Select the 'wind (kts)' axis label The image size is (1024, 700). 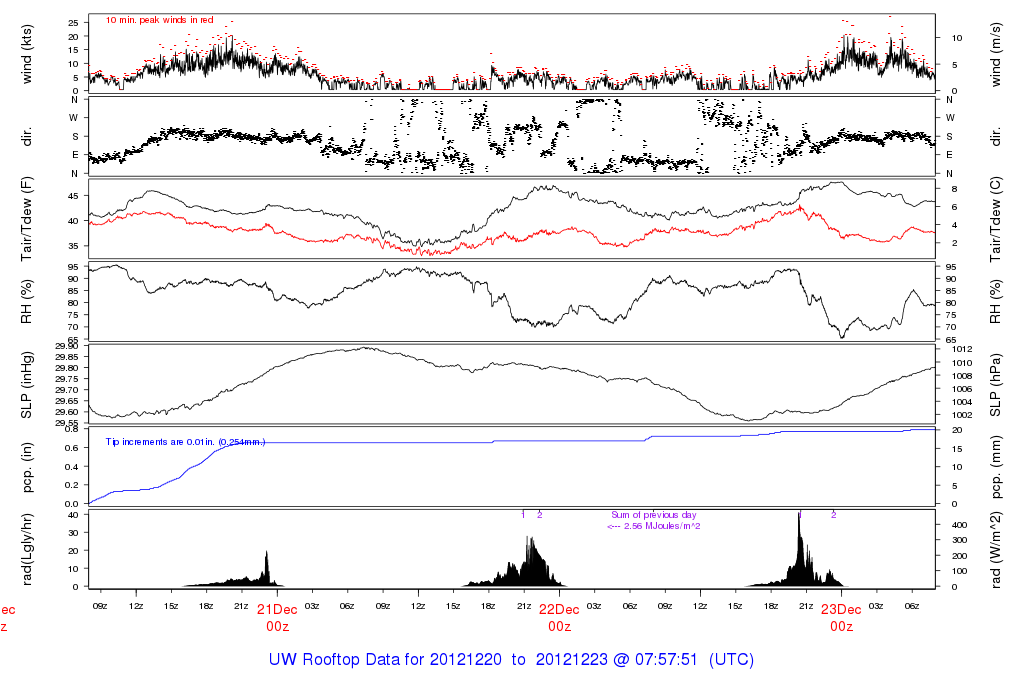[27, 55]
